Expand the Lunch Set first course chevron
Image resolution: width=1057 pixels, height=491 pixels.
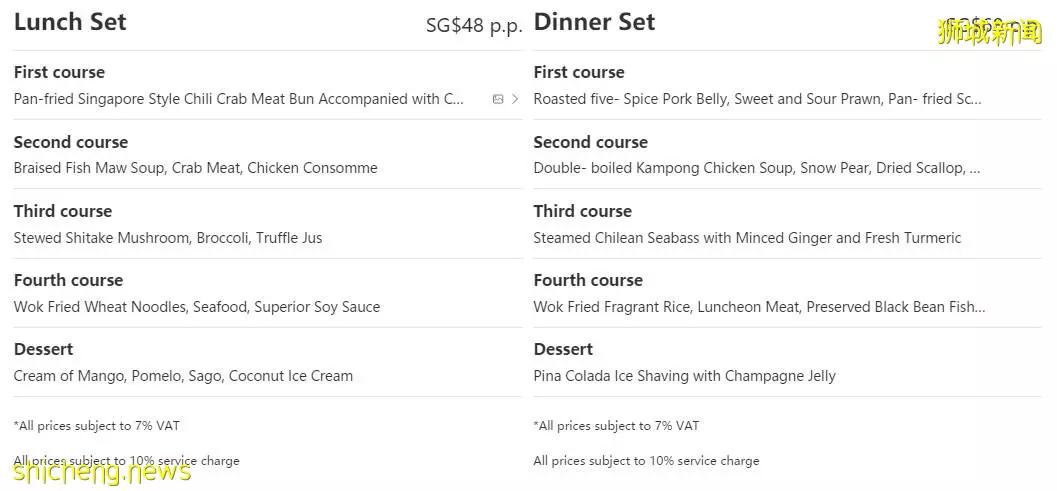[x=516, y=99]
